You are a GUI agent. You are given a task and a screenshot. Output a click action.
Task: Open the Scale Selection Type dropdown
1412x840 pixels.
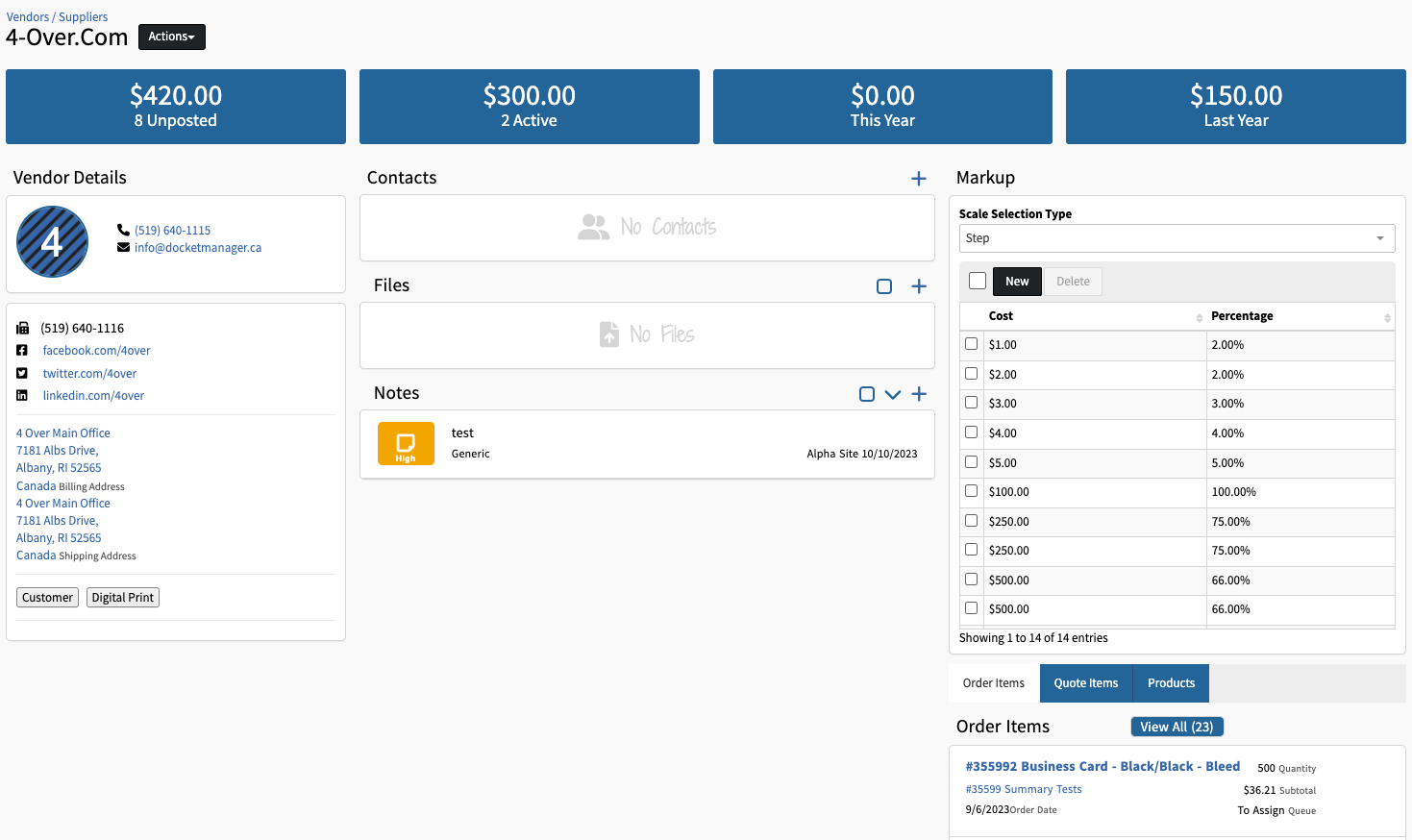point(1177,238)
